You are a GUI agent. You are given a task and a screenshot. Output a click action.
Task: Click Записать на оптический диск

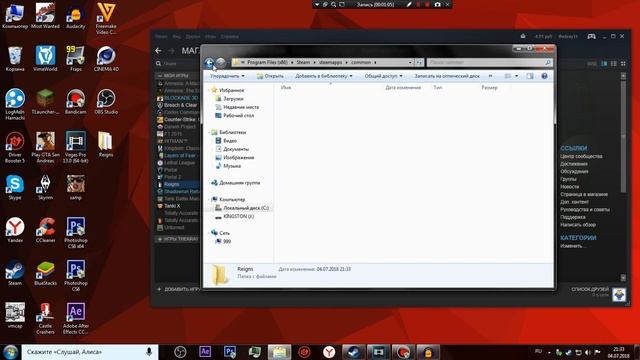(447, 76)
